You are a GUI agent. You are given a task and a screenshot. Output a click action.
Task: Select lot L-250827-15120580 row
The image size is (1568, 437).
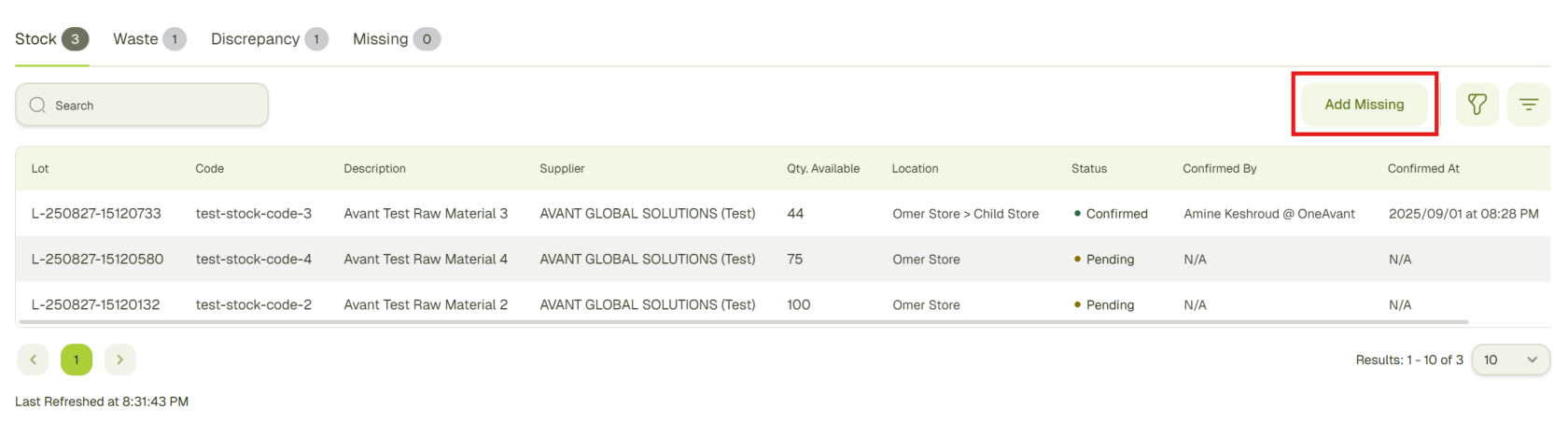click(97, 260)
